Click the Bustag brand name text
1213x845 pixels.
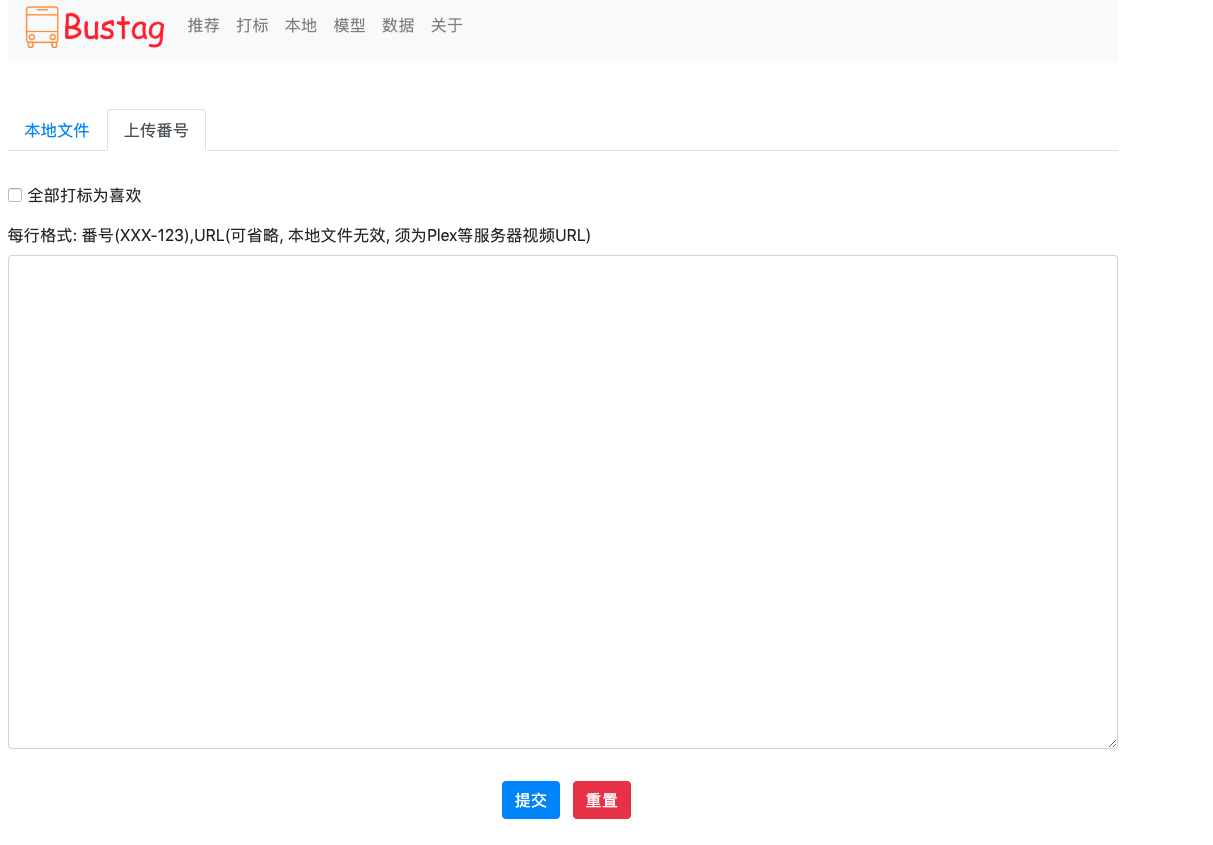pyautogui.click(x=114, y=28)
